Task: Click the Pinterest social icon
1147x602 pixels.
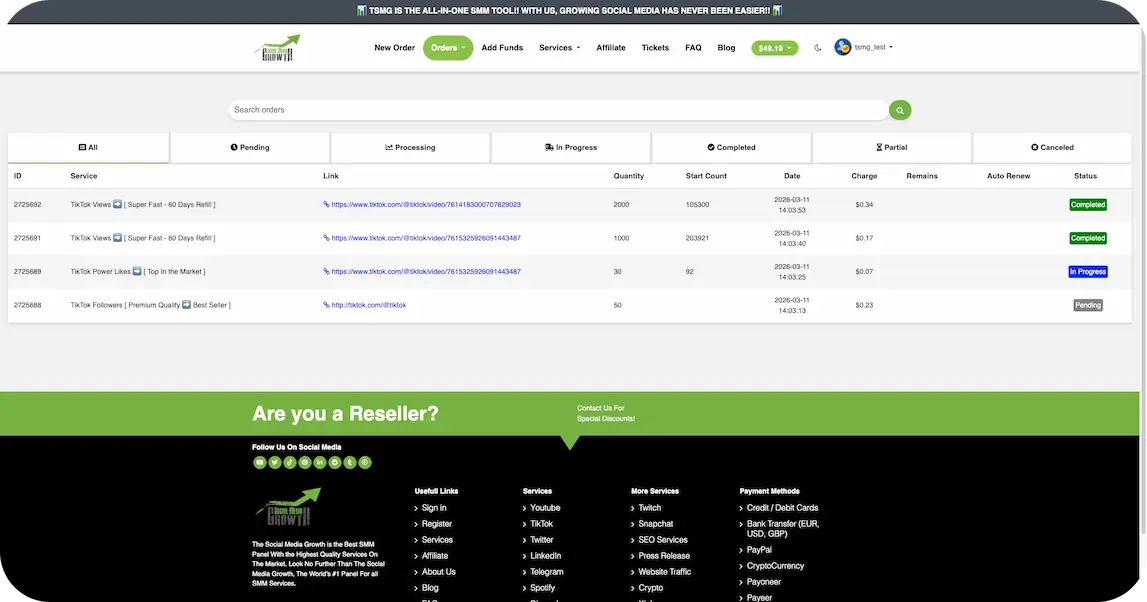Action: [x=303, y=461]
